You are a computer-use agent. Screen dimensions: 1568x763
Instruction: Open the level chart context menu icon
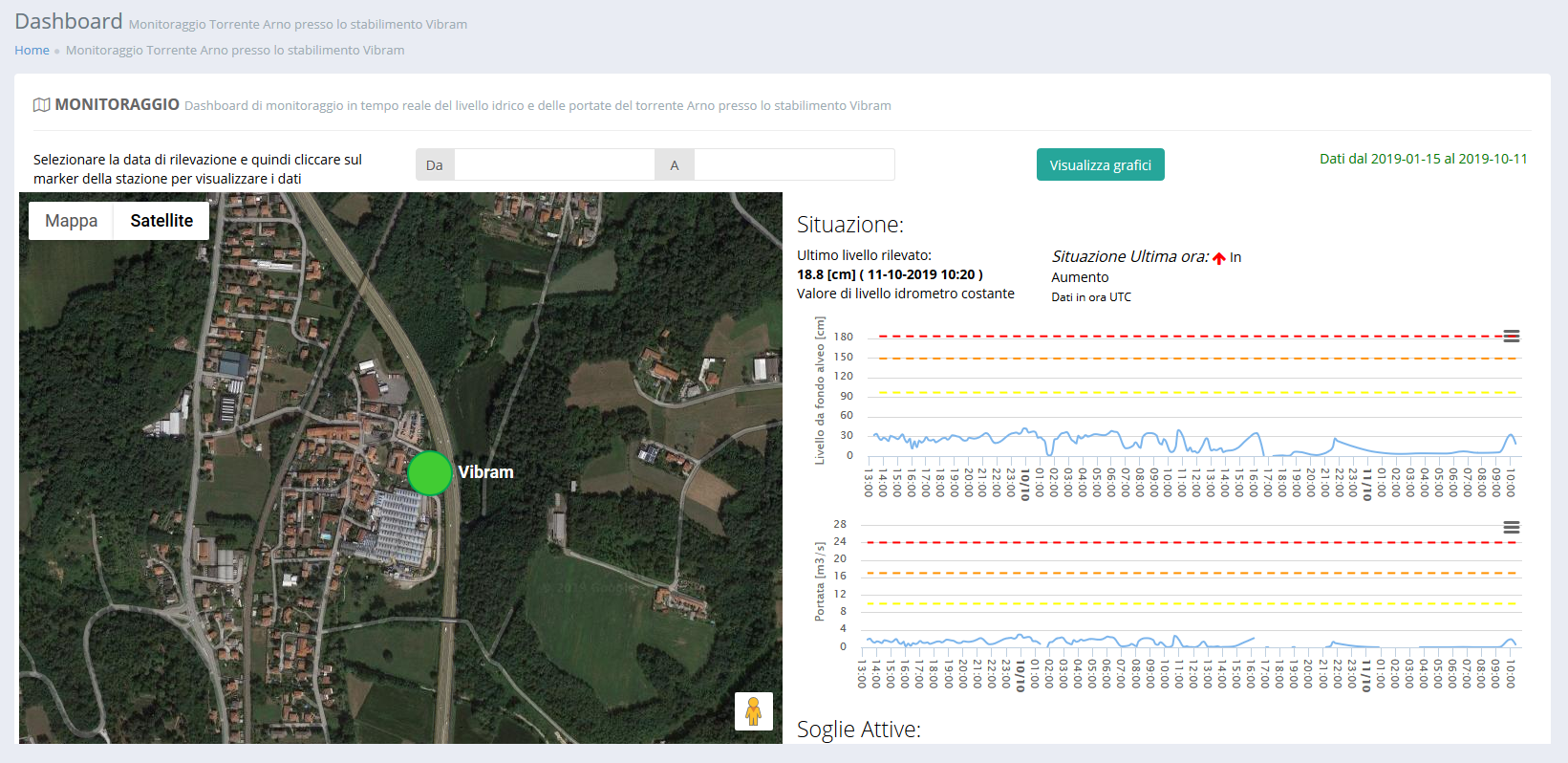click(x=1511, y=337)
